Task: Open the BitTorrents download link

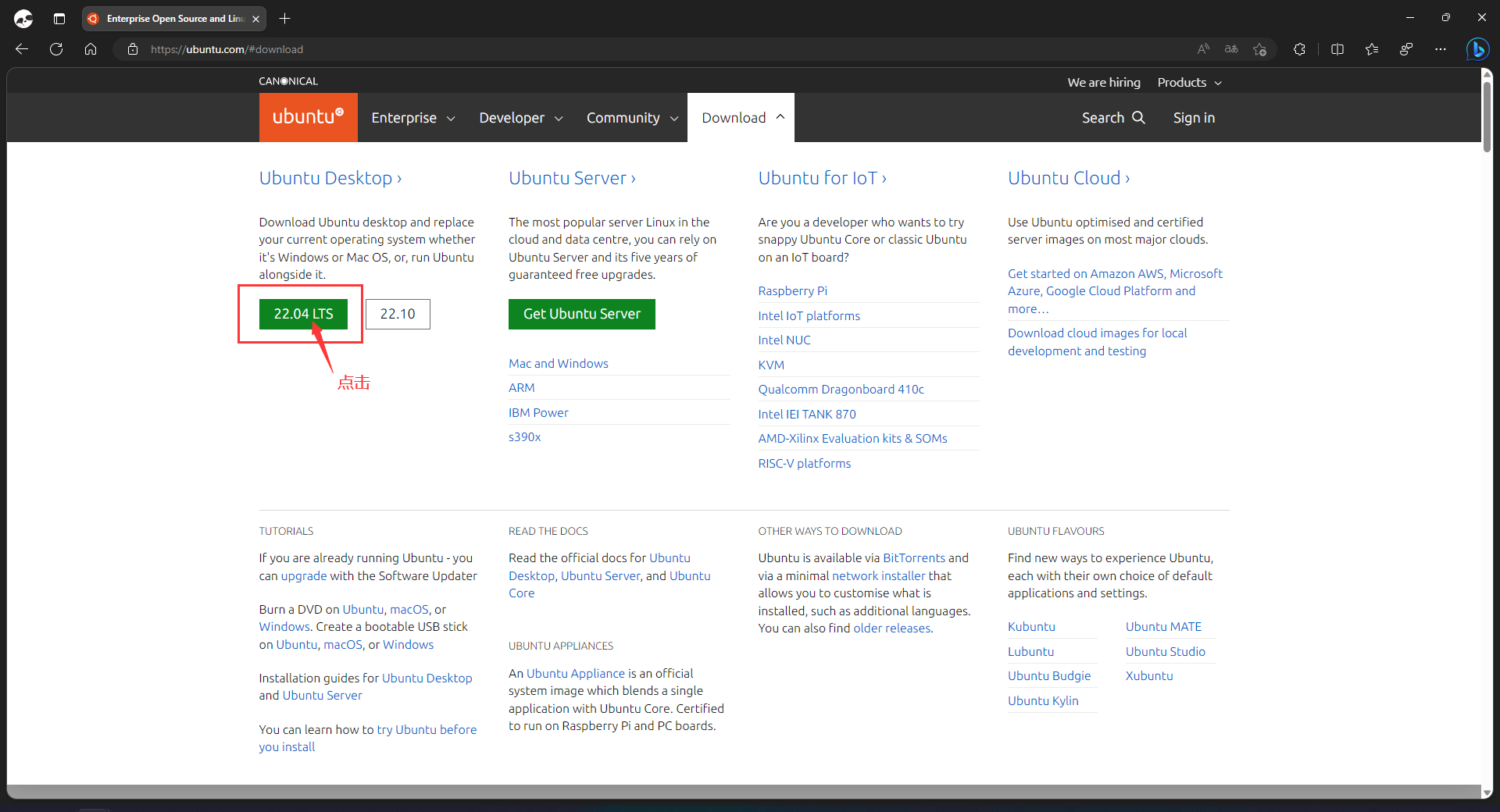Action: 914,558
